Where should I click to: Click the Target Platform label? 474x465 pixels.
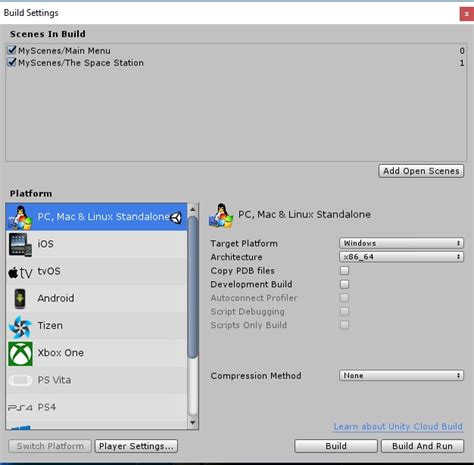tap(244, 243)
